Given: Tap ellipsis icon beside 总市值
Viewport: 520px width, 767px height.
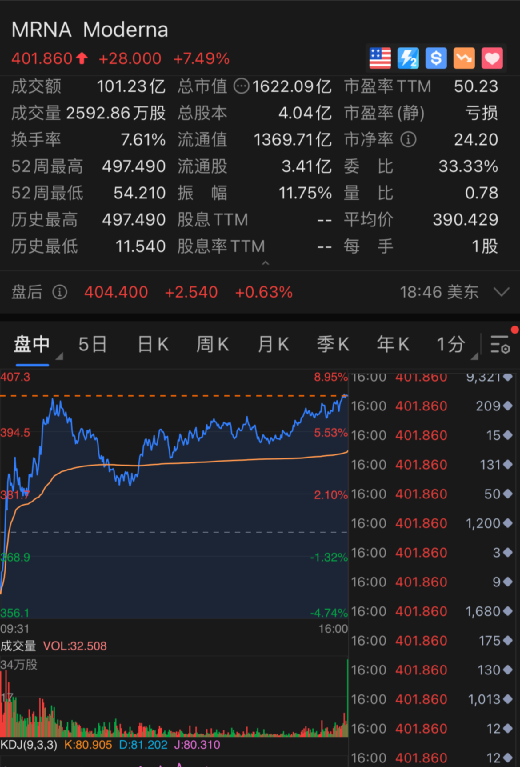Looking at the screenshot, I should pos(241,87).
